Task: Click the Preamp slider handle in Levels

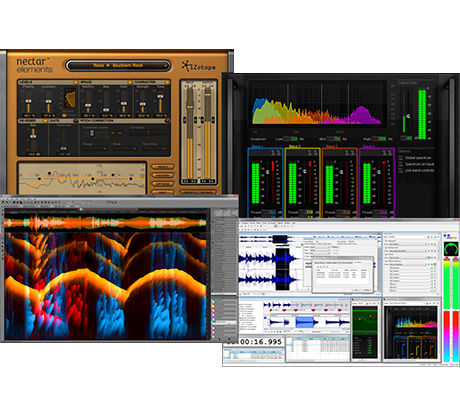Action: (x=29, y=102)
